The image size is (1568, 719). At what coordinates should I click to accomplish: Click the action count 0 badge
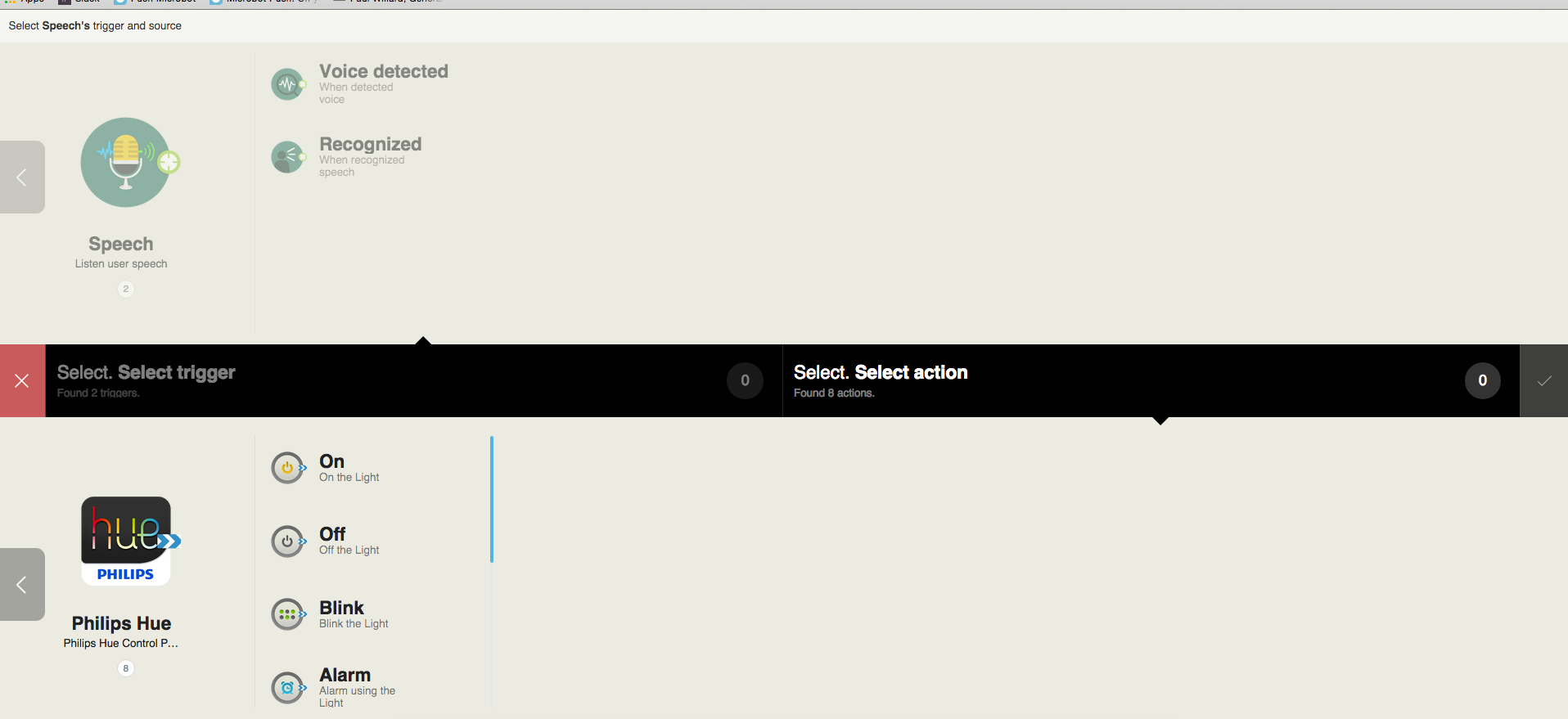tap(1482, 380)
